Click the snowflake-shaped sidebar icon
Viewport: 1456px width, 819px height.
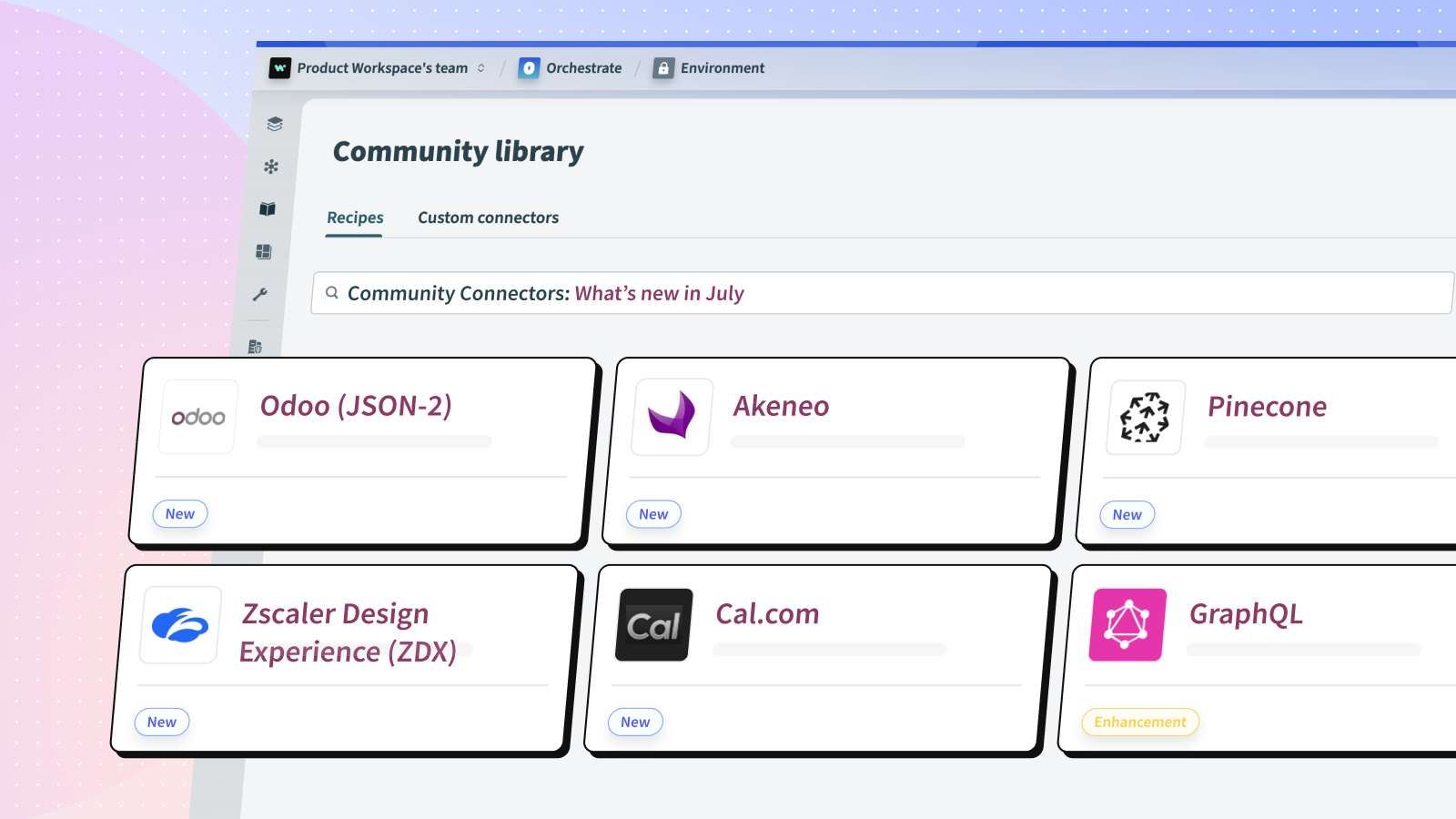point(271,167)
